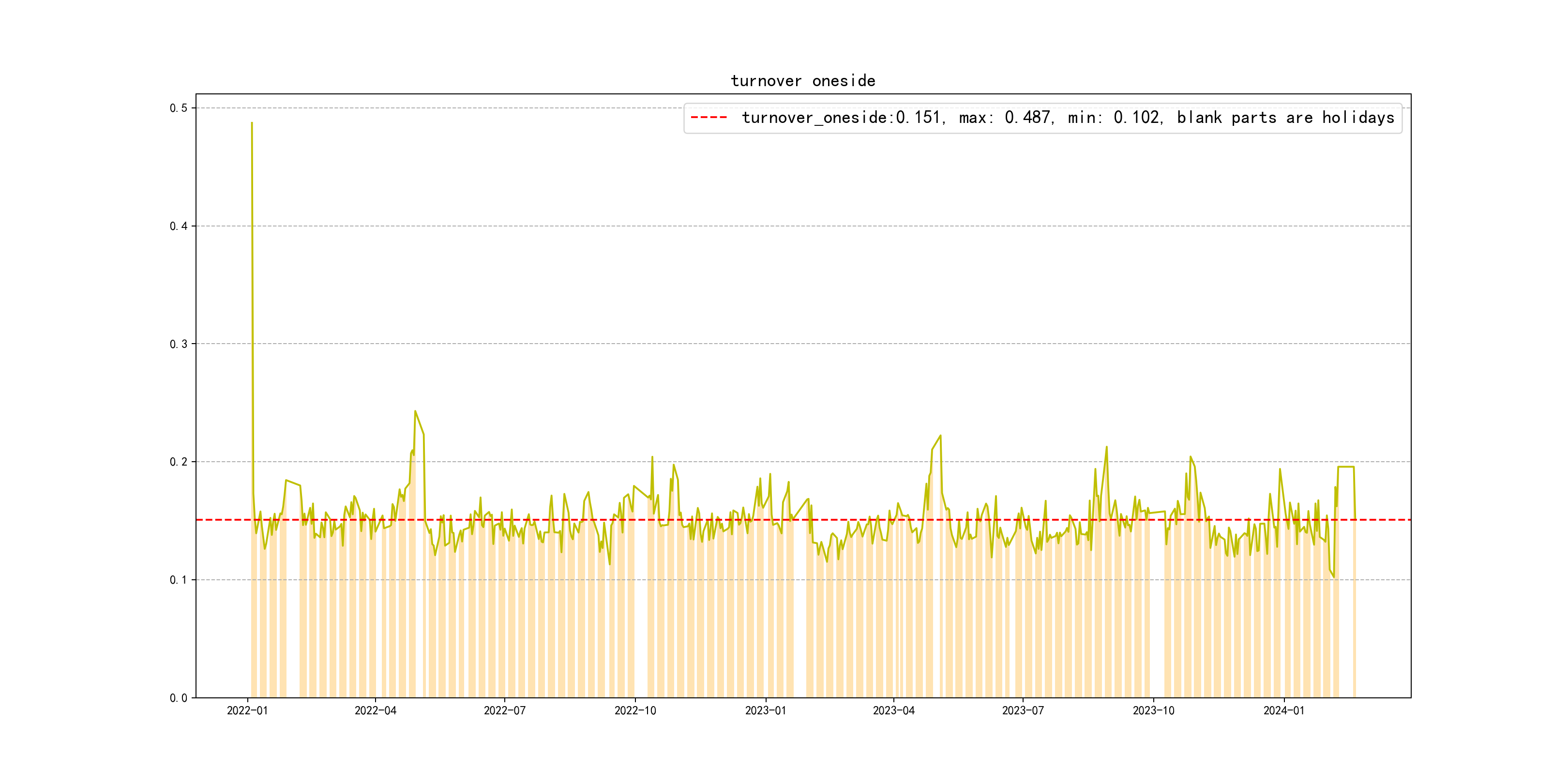Image resolution: width=1568 pixels, height=784 pixels.
Task: Click the '0.5' y-axis tick label
Action: click(x=179, y=108)
